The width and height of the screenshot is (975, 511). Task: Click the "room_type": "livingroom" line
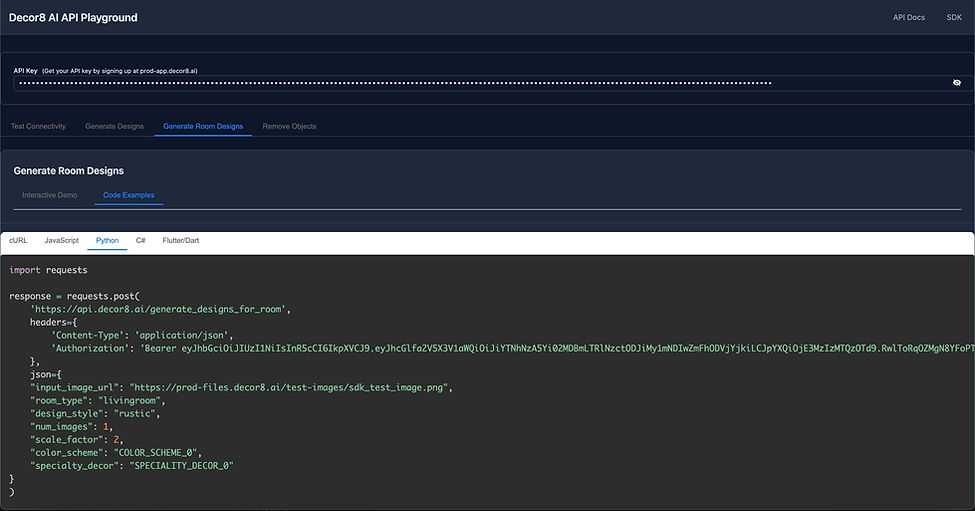(98, 400)
